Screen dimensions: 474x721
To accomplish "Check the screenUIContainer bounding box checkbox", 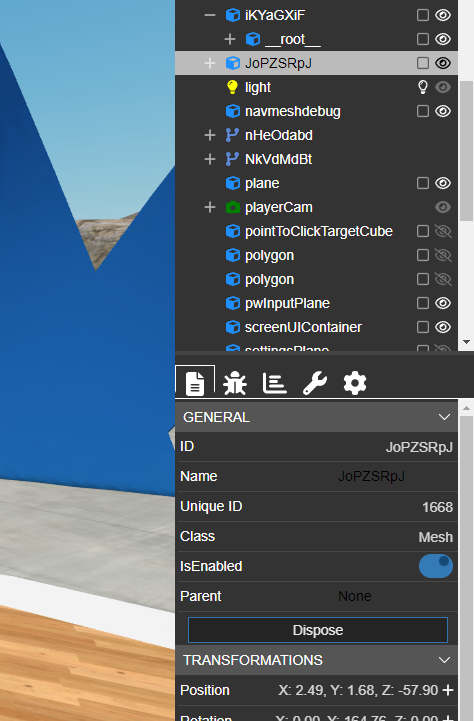I will point(423,327).
